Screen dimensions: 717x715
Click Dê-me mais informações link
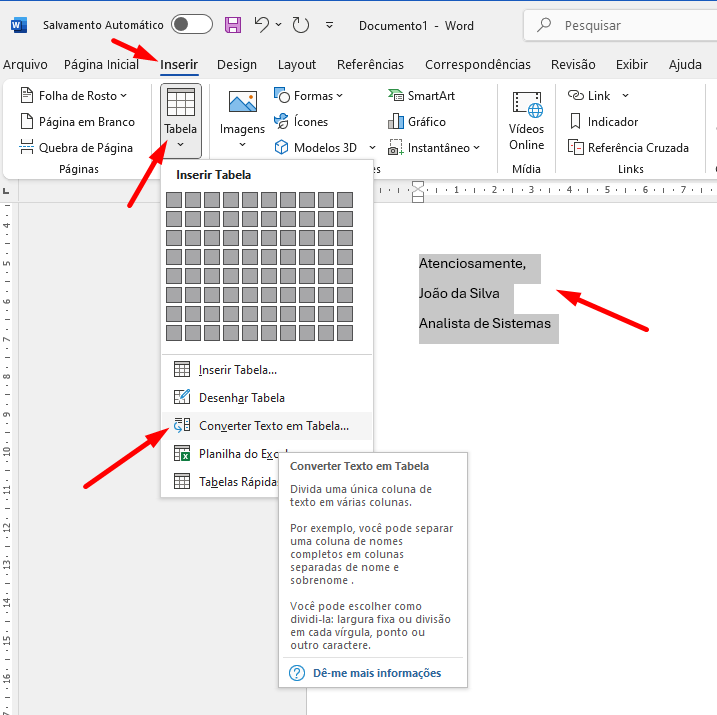[377, 673]
